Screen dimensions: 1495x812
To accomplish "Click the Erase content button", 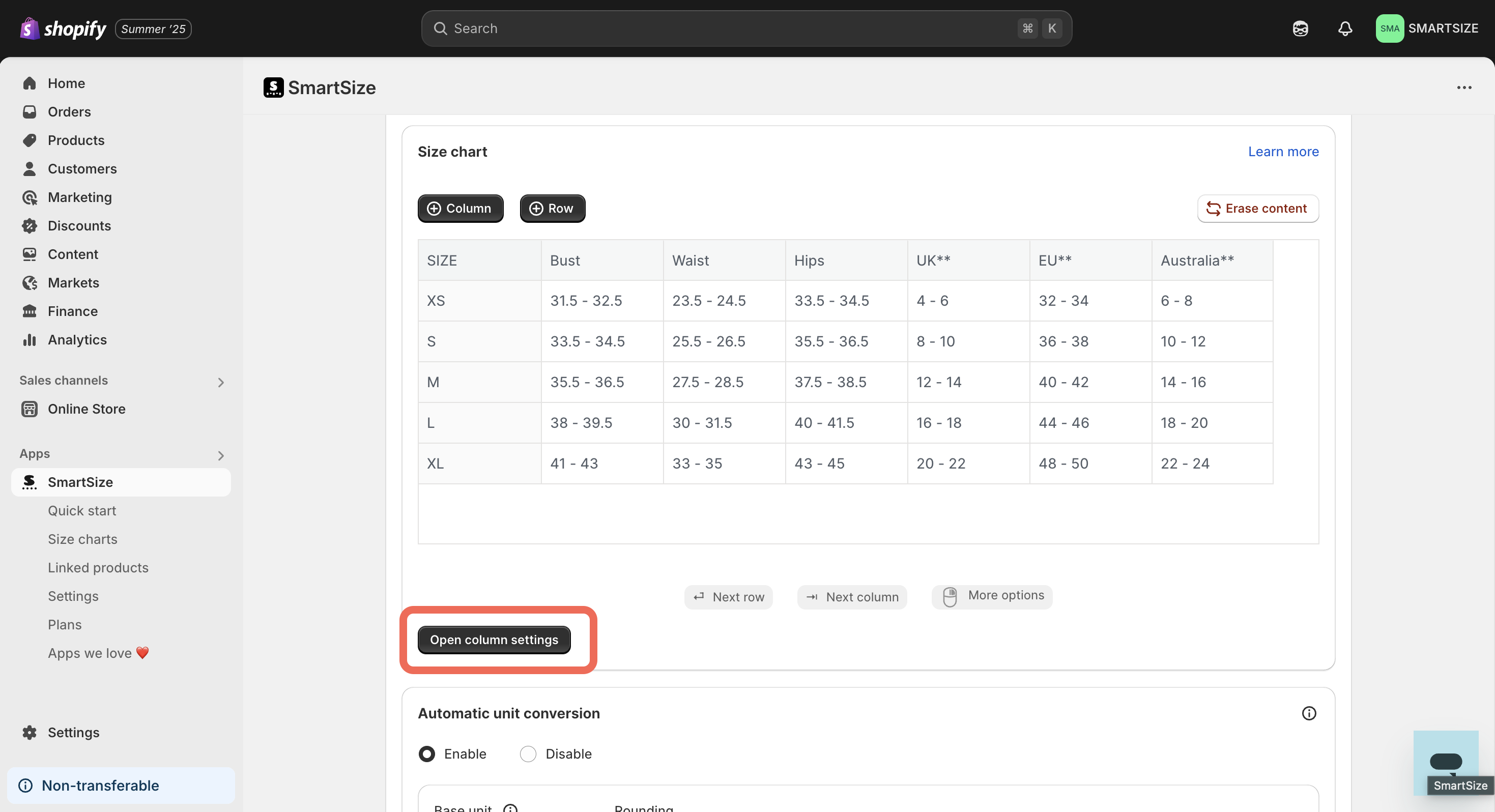I will [x=1258, y=209].
